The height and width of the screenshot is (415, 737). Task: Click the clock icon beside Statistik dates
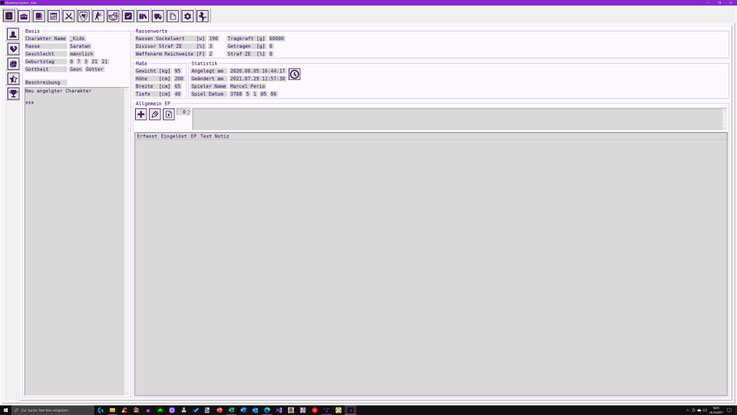coord(294,74)
